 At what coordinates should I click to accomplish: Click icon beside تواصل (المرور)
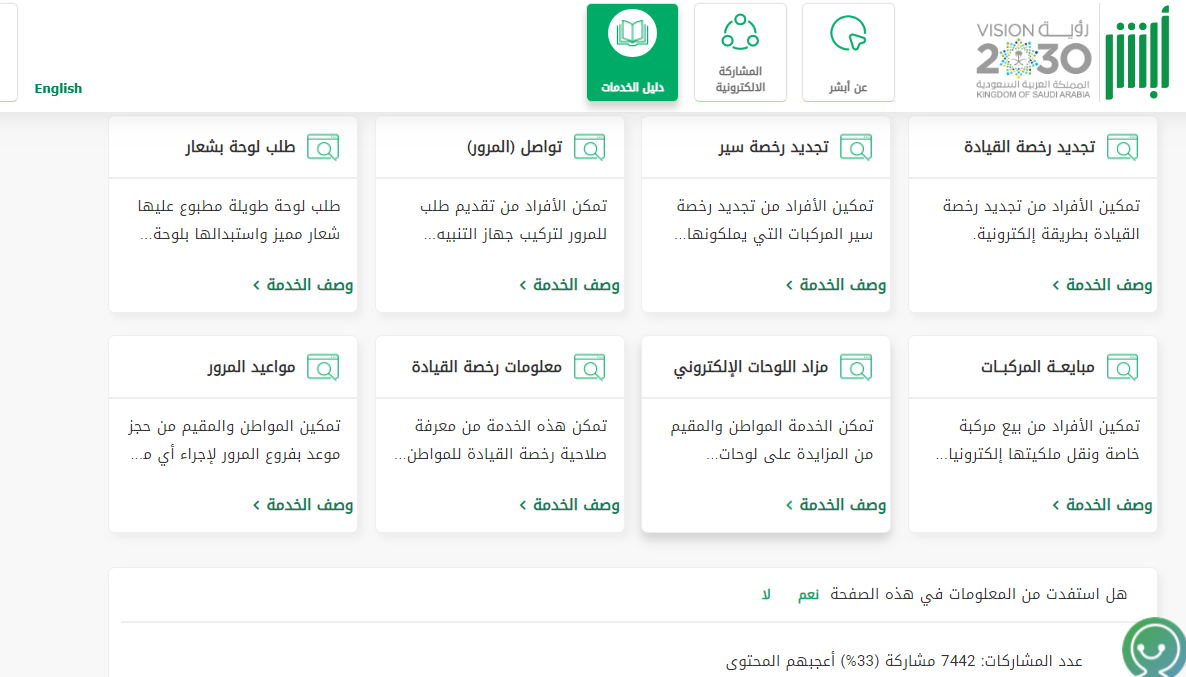(x=589, y=147)
